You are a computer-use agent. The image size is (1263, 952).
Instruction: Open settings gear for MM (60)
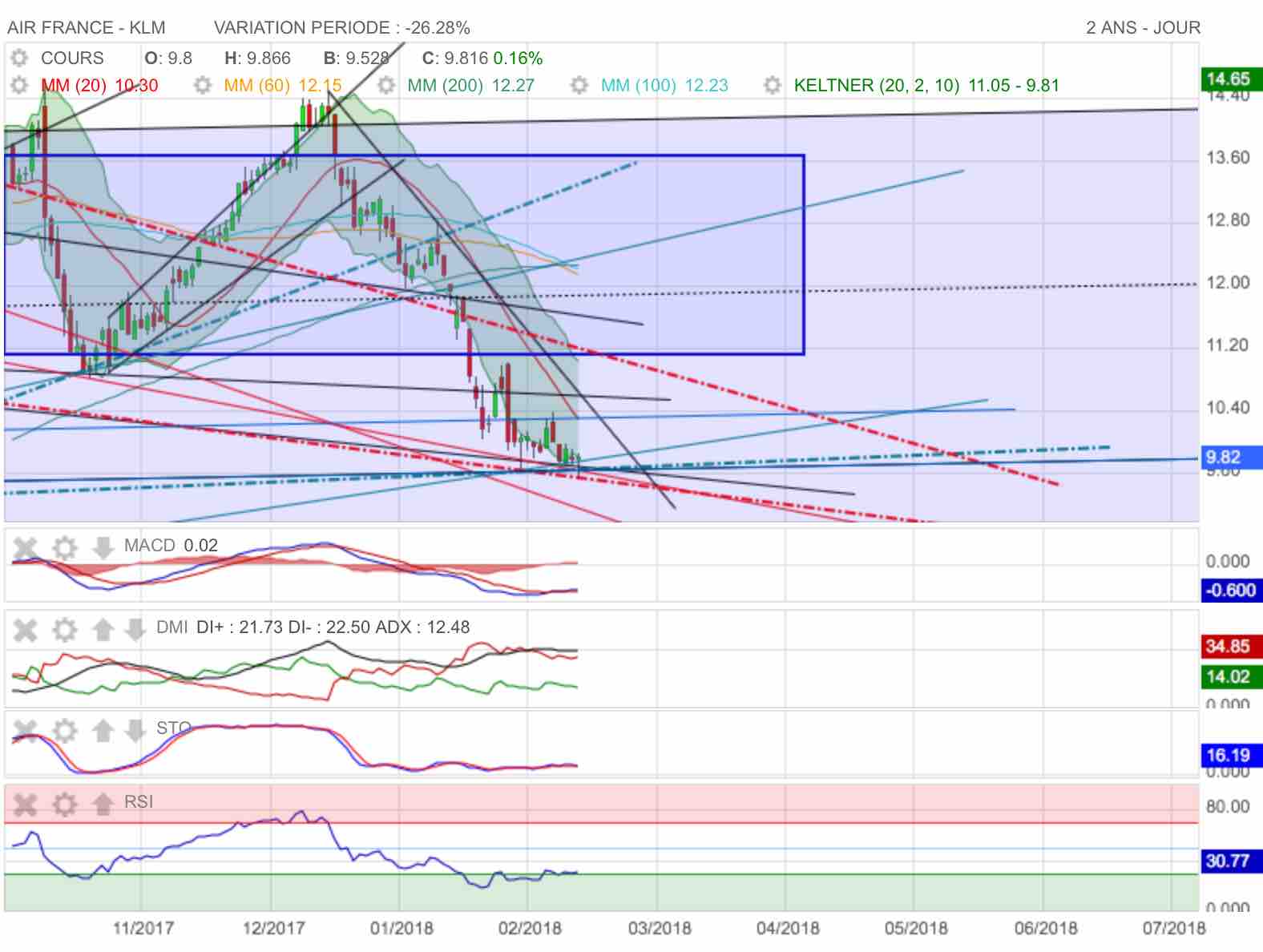pyautogui.click(x=203, y=85)
